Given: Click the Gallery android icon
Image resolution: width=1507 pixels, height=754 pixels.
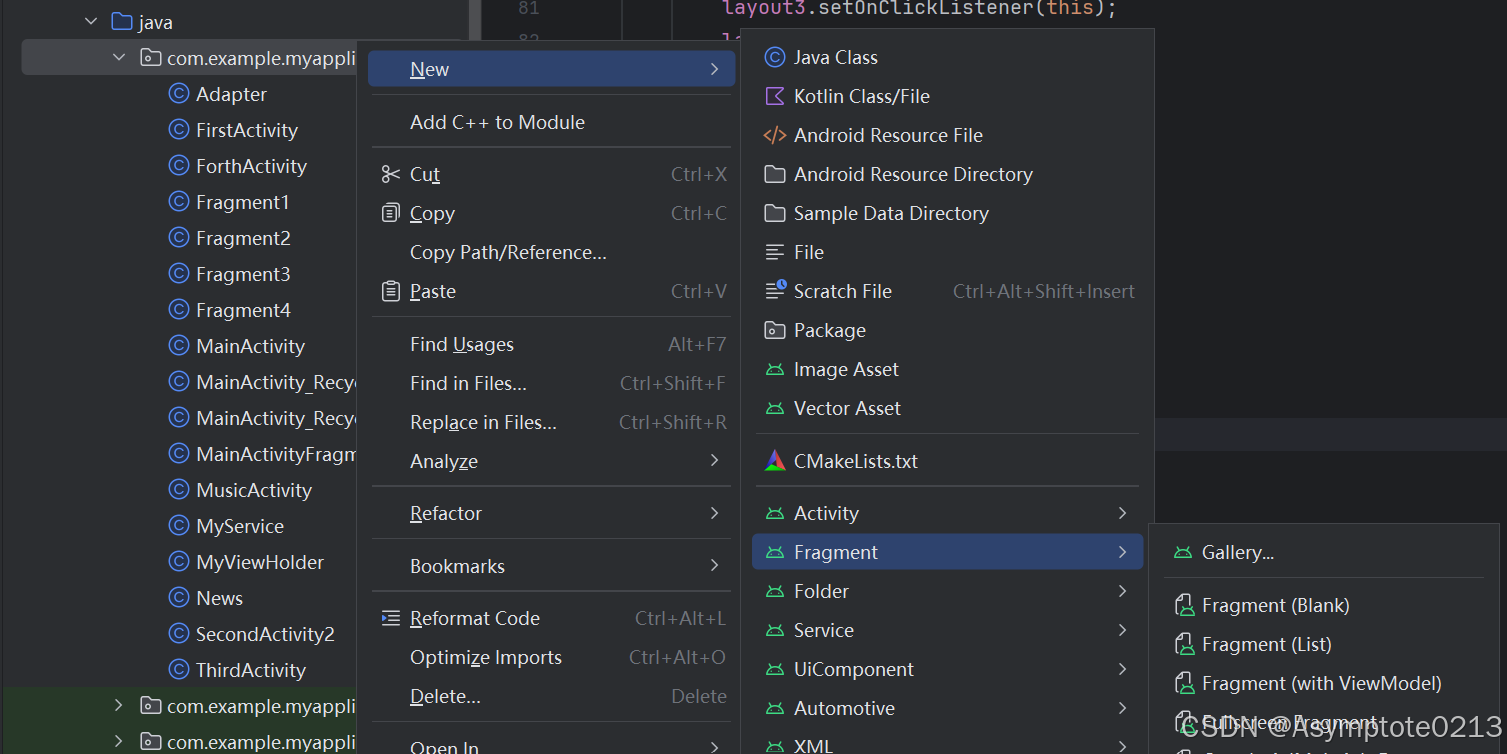Looking at the screenshot, I should [x=1183, y=552].
